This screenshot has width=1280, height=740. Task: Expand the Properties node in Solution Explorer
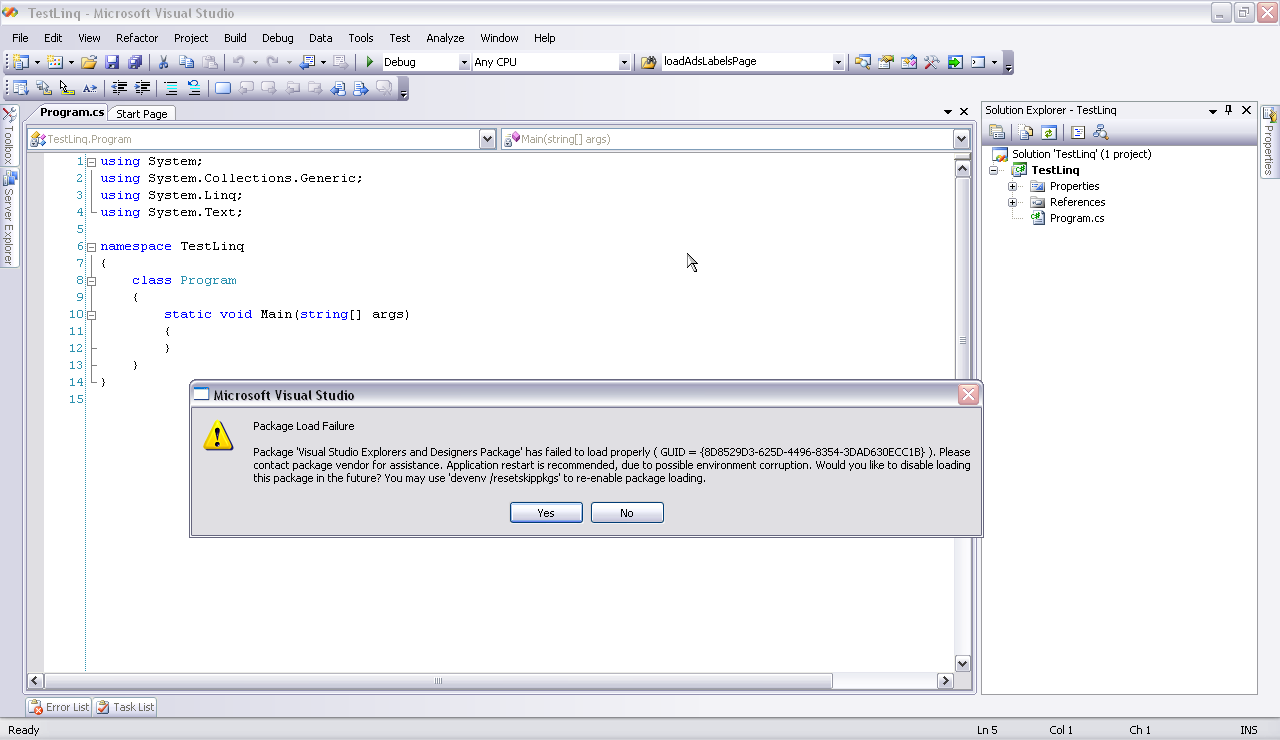[1012, 187]
